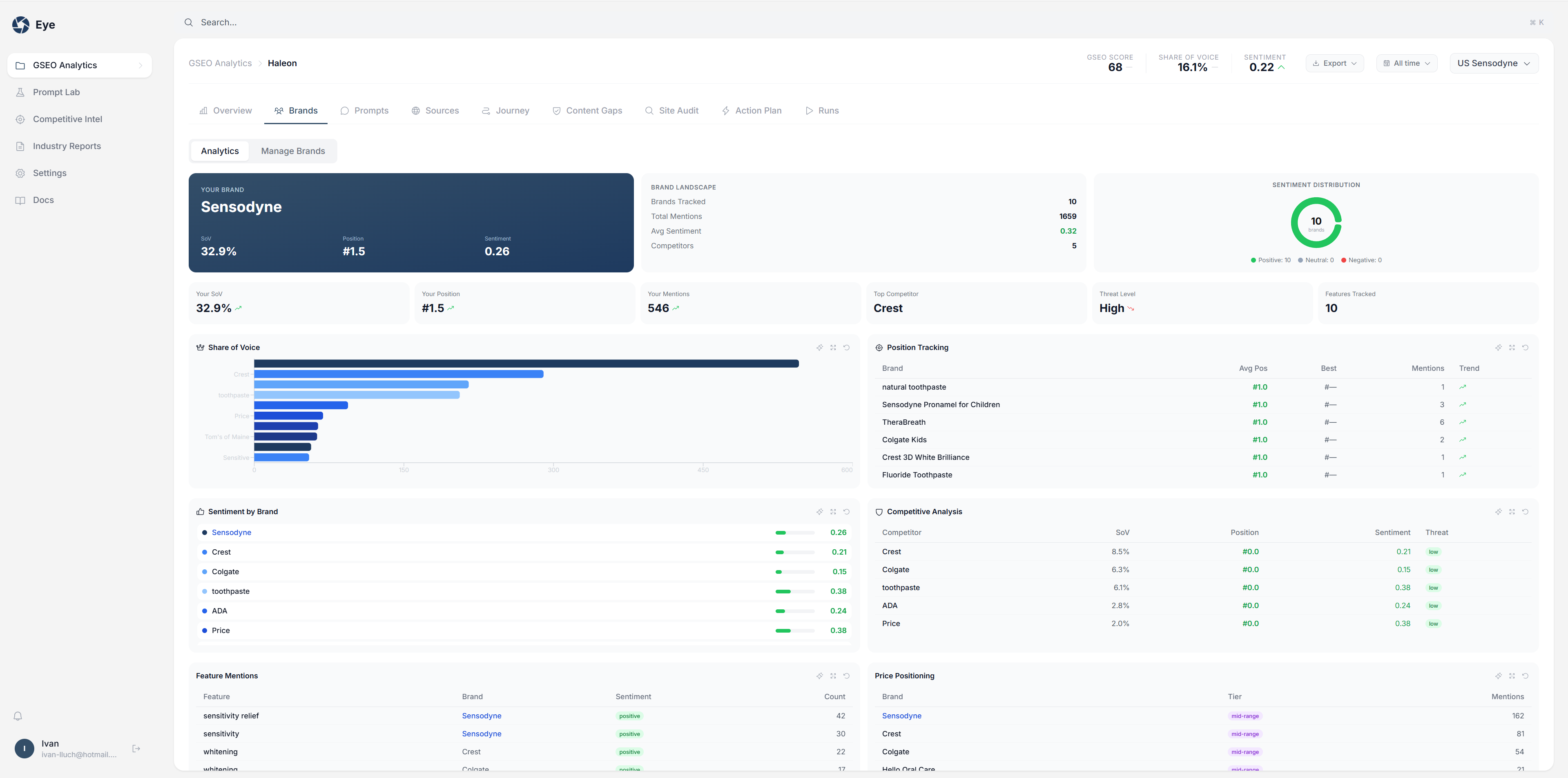The width and height of the screenshot is (1568, 778).
Task: Select the Analytics toggle view
Action: pos(220,151)
